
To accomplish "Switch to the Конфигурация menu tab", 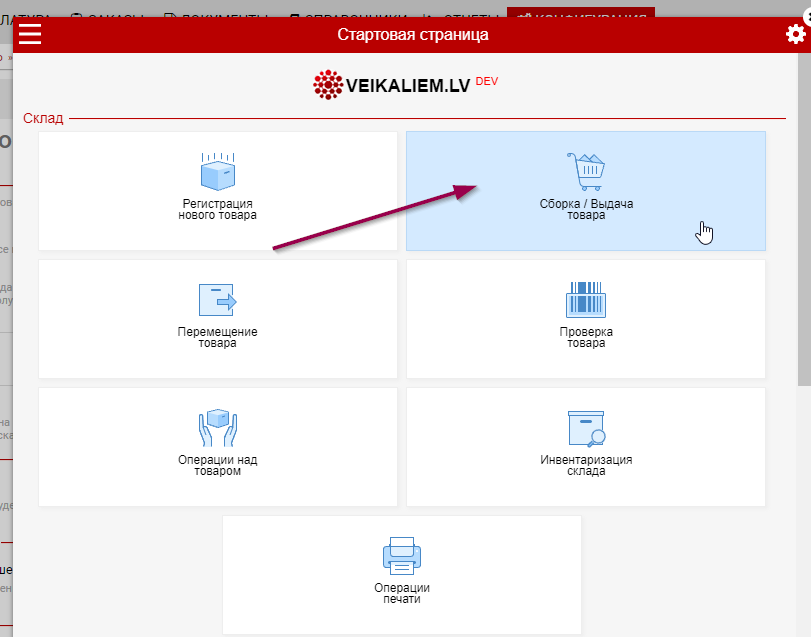I will pyautogui.click(x=580, y=11).
